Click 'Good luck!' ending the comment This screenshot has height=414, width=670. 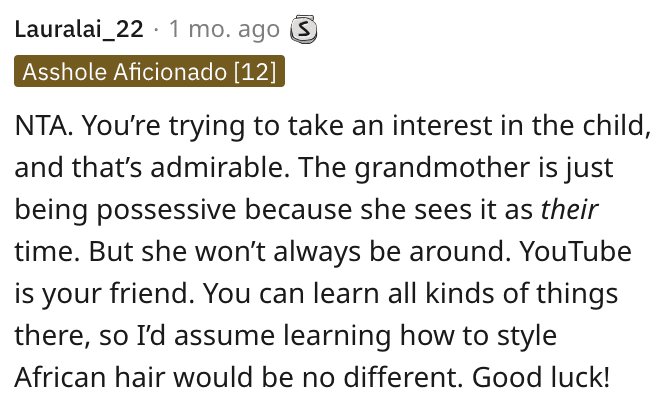point(541,377)
